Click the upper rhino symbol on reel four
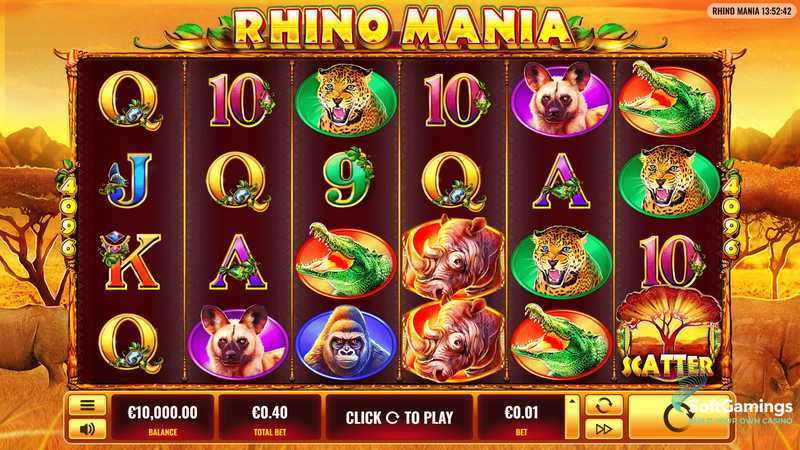The height and width of the screenshot is (450, 800). click(453, 258)
